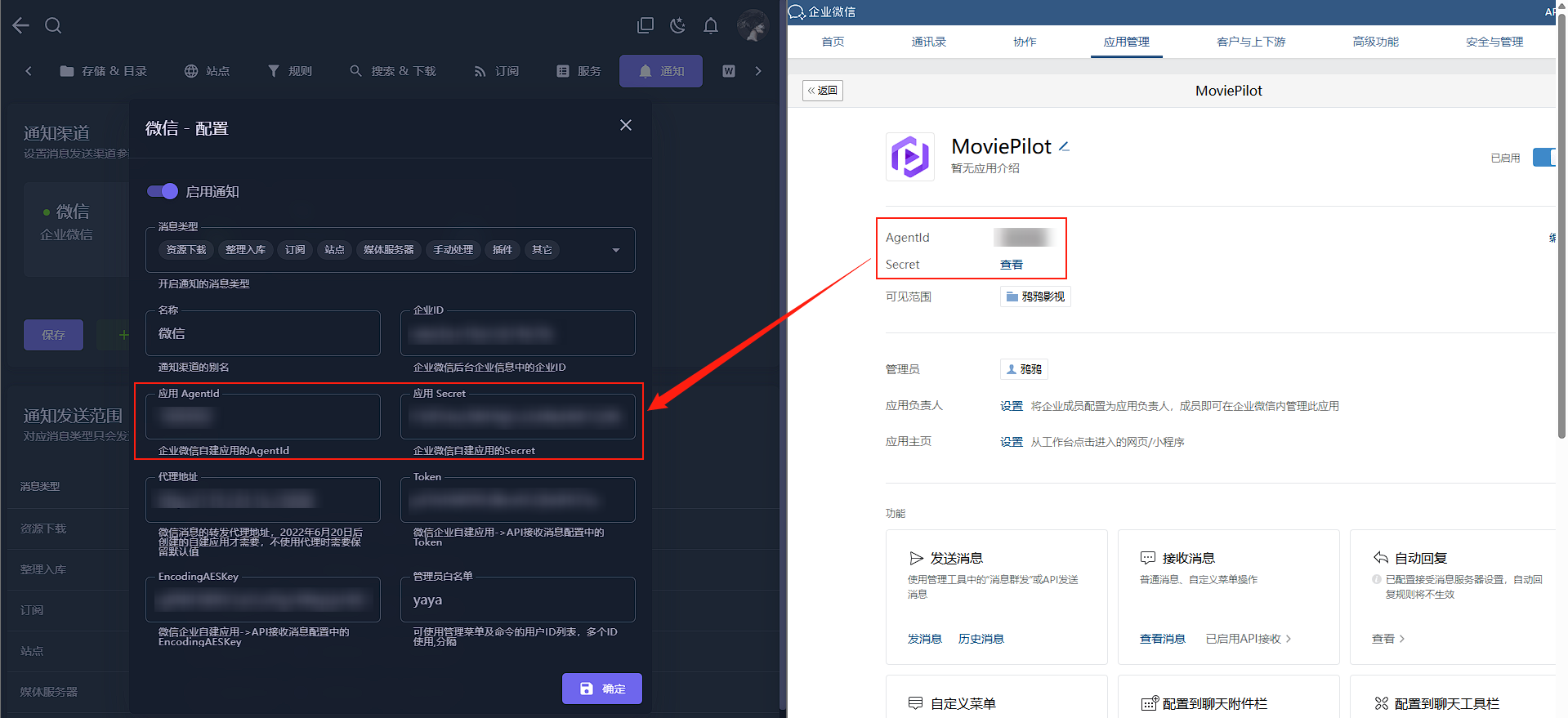This screenshot has width=1568, height=718.
Task: Click the 查看消息 link
Action: point(1163,639)
